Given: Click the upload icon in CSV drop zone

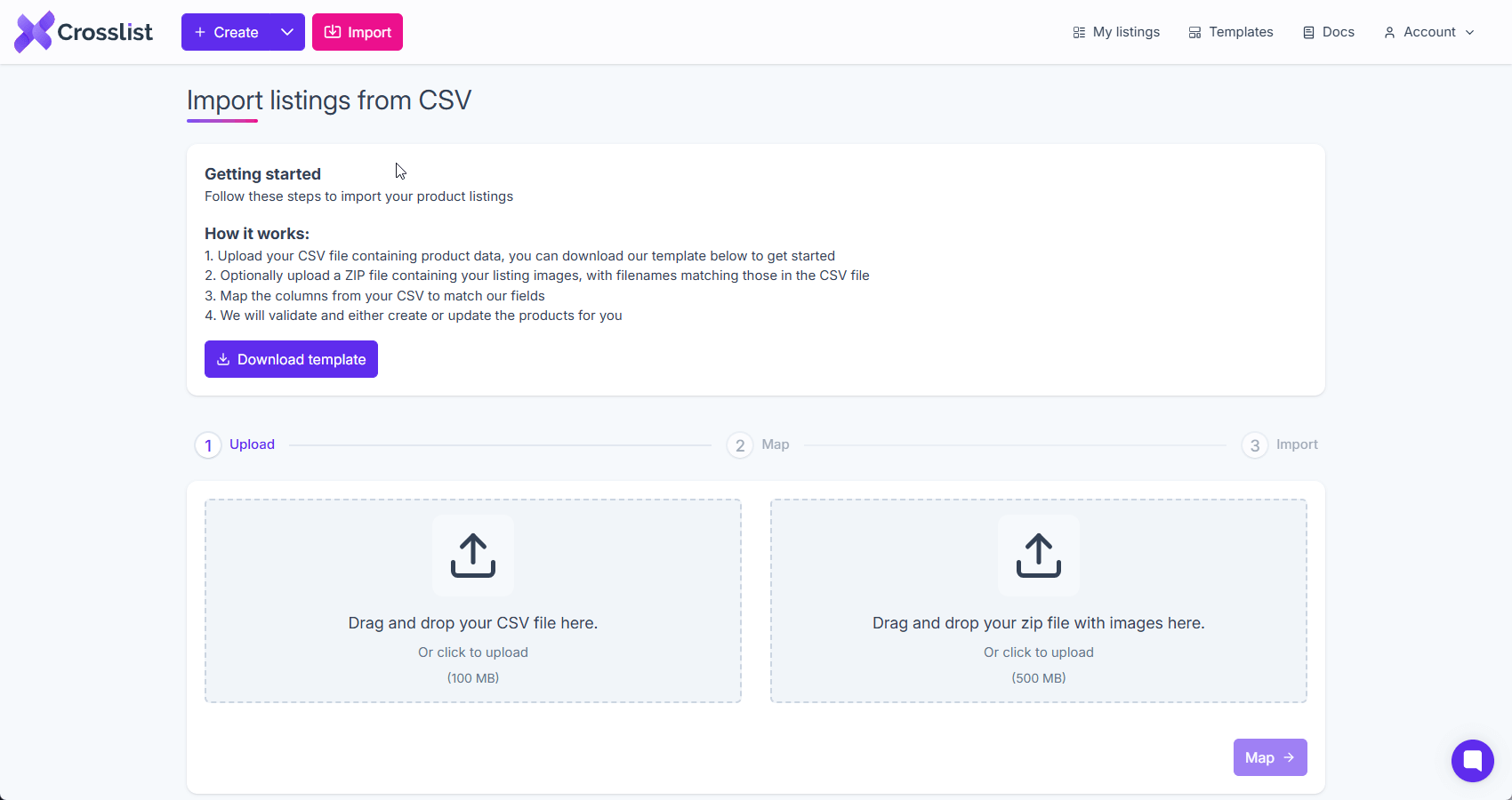Looking at the screenshot, I should click(472, 556).
